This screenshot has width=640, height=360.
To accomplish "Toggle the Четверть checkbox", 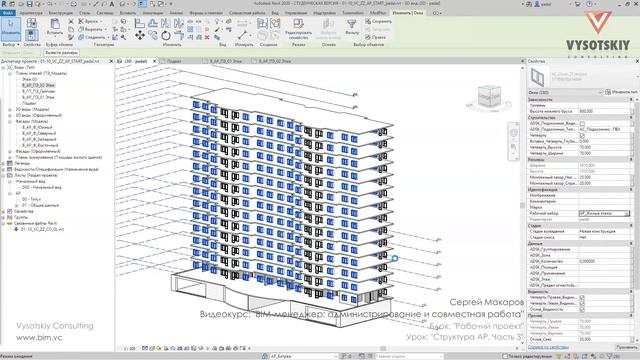I will (x=582, y=135).
